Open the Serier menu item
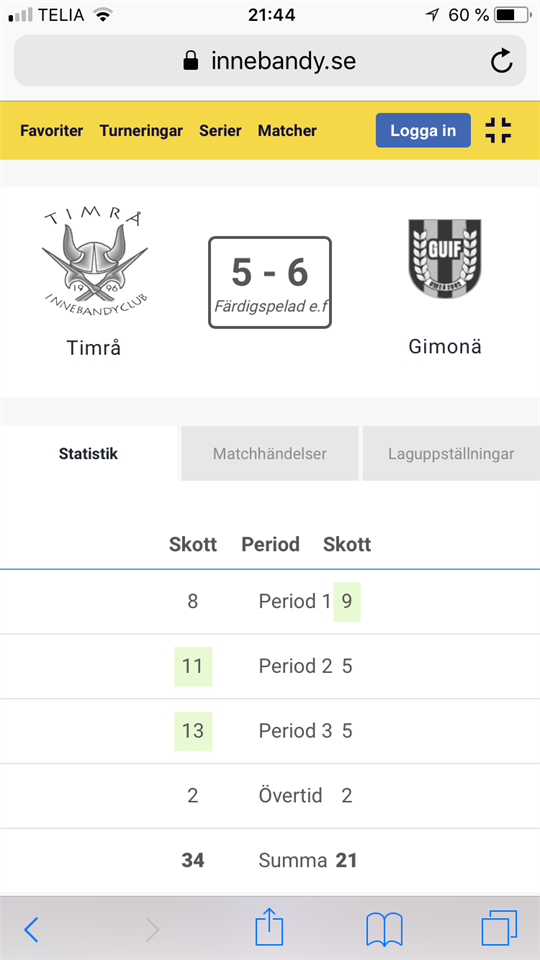540x960 pixels. pos(220,130)
